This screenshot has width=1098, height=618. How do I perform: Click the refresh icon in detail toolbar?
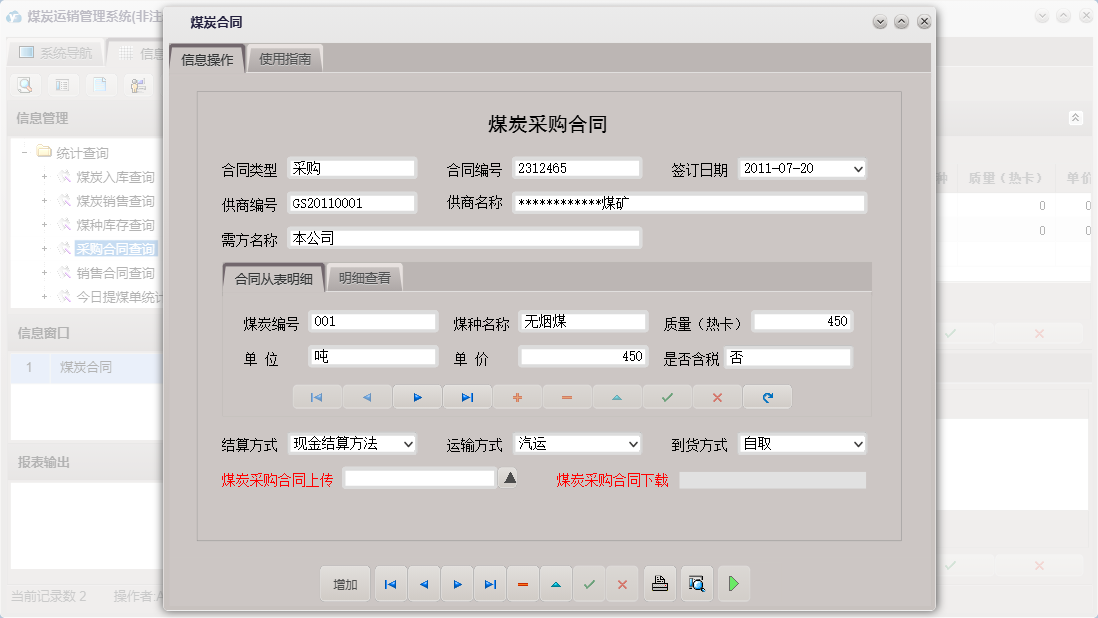pos(767,397)
